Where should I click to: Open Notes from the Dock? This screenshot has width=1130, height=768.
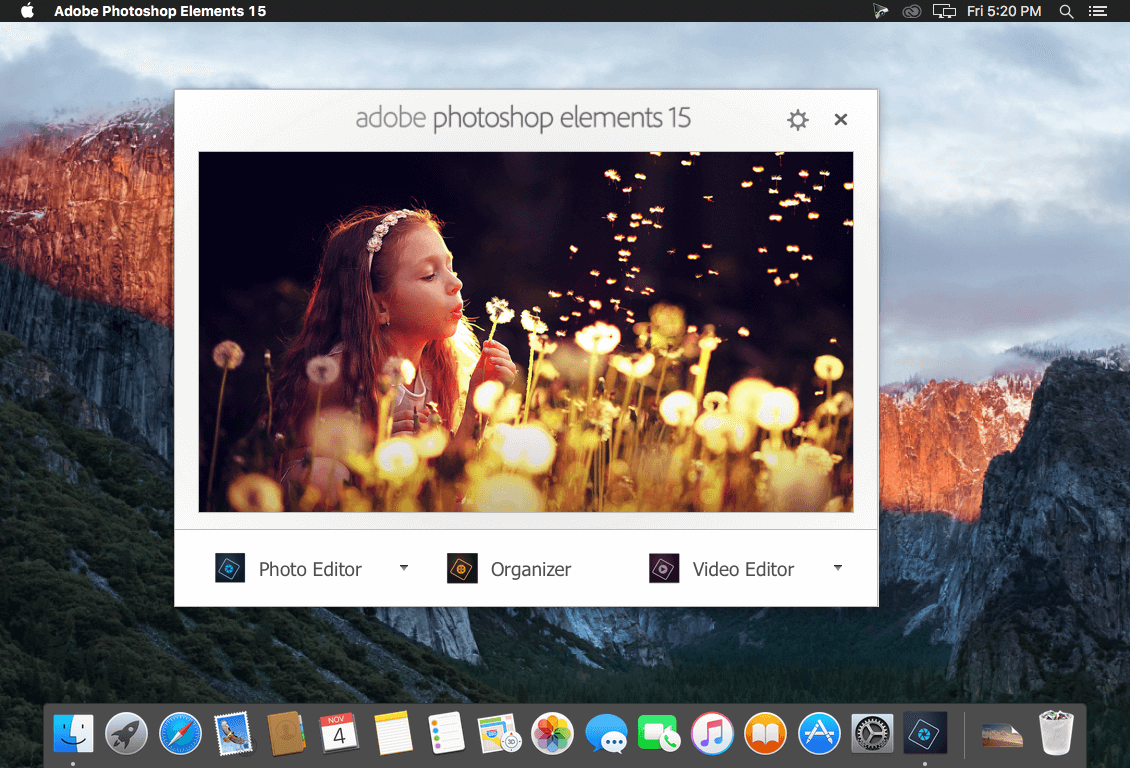click(393, 733)
